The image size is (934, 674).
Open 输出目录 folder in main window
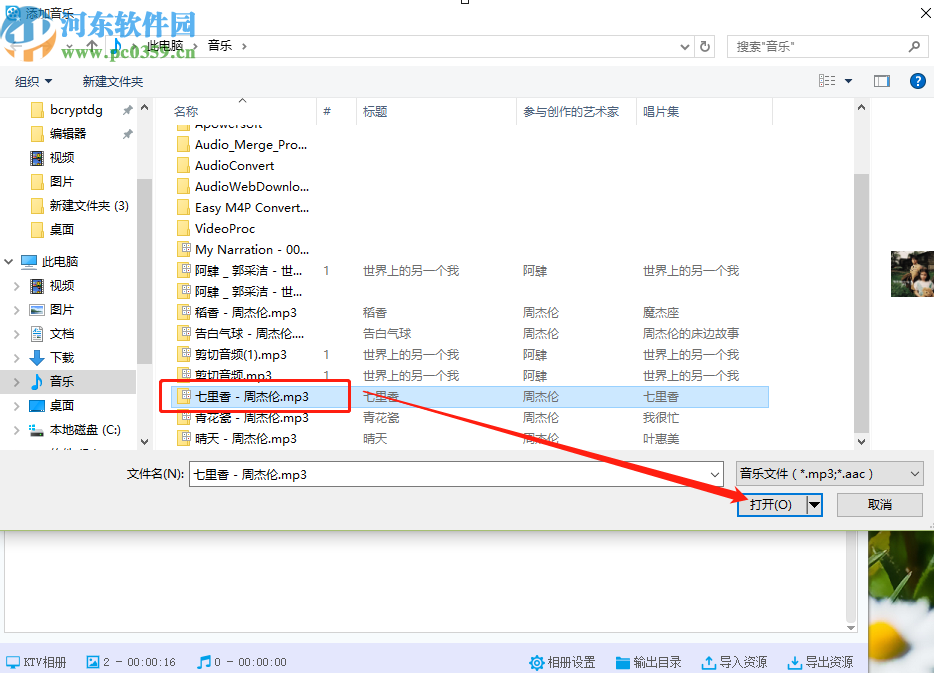click(x=648, y=662)
